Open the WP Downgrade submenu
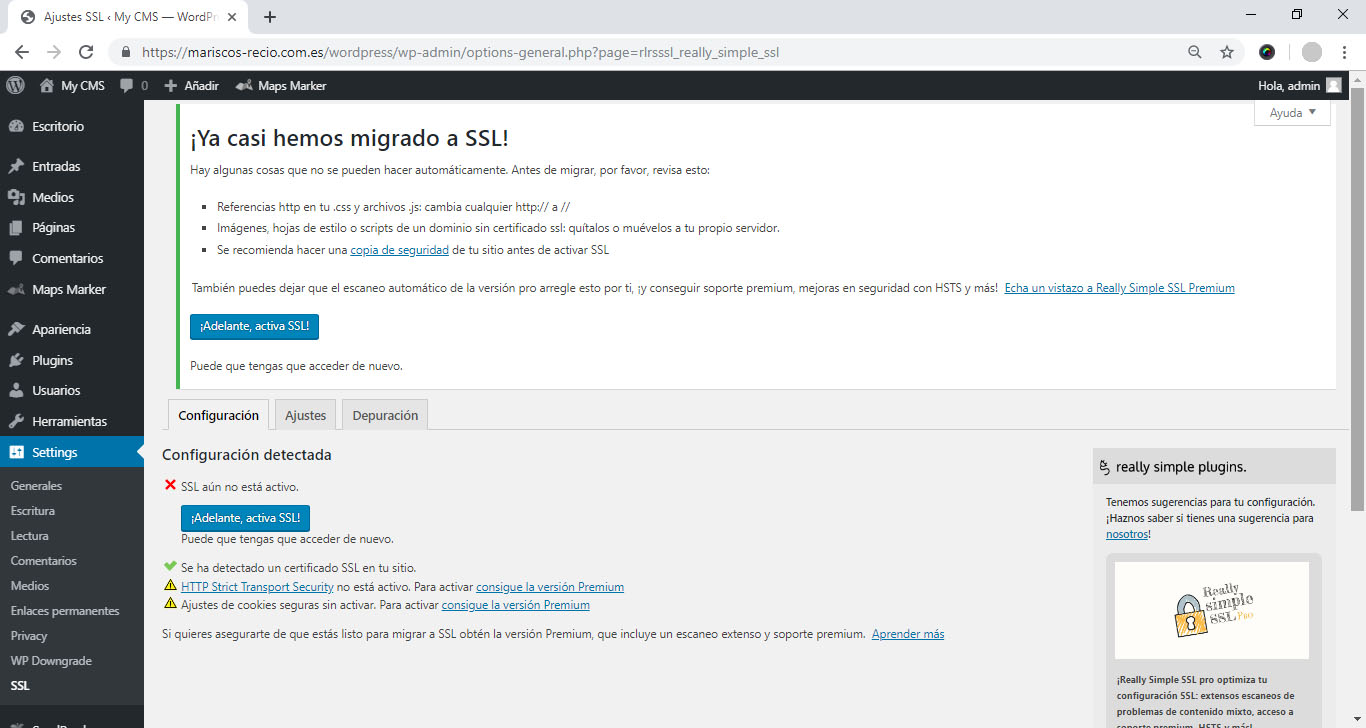The height and width of the screenshot is (728, 1366). pyautogui.click(x=51, y=661)
